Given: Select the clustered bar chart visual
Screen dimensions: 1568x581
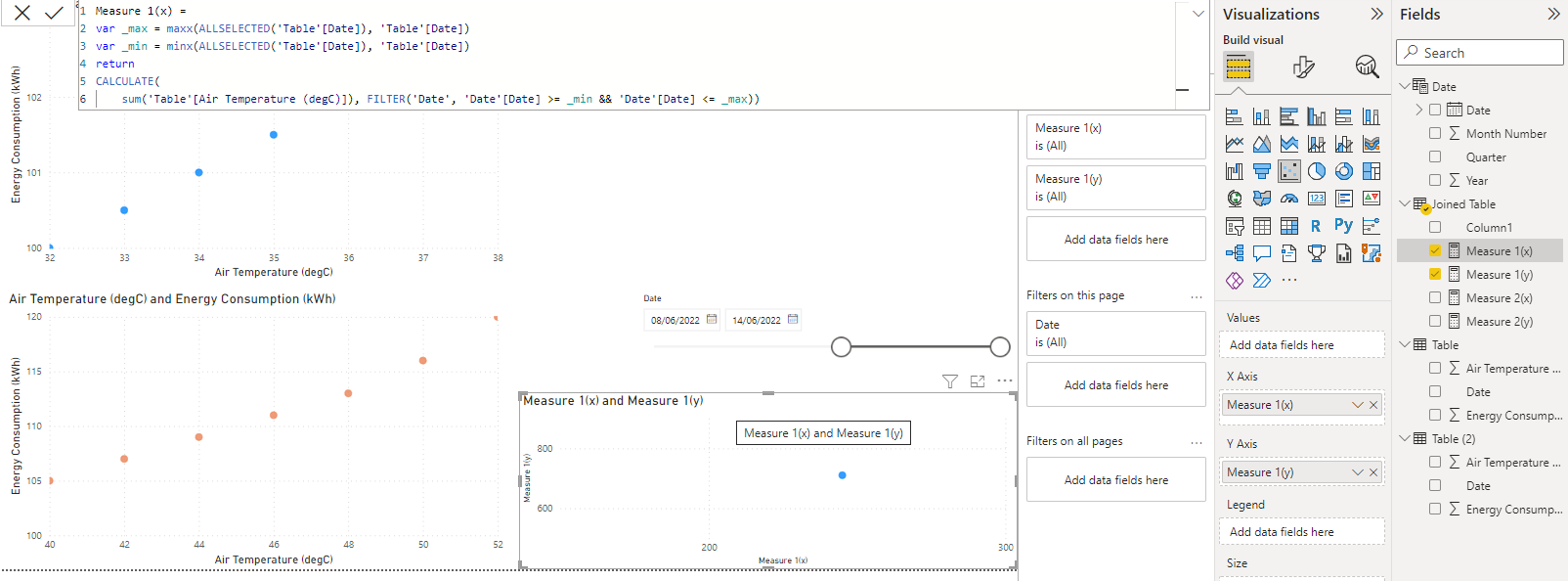Looking at the screenshot, I should 1289,116.
